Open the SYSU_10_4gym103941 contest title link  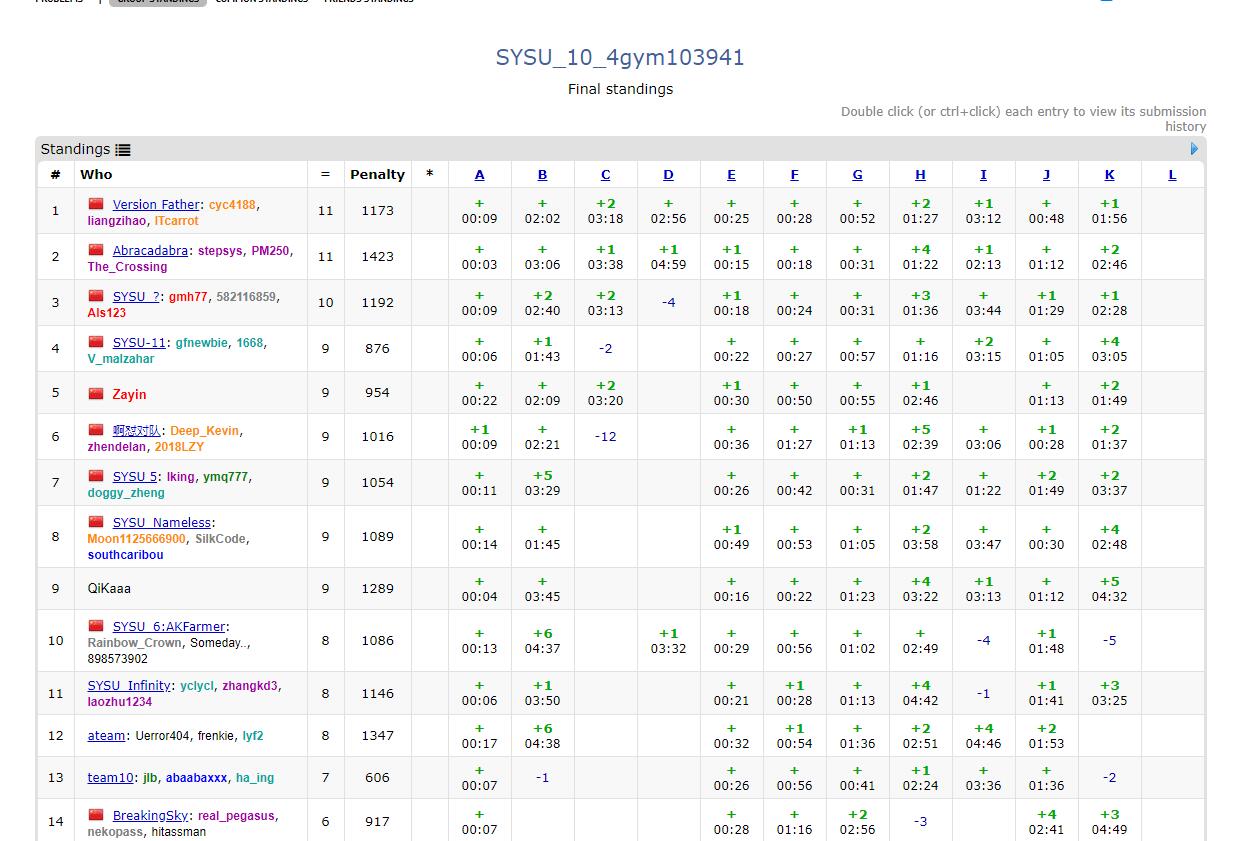620,58
